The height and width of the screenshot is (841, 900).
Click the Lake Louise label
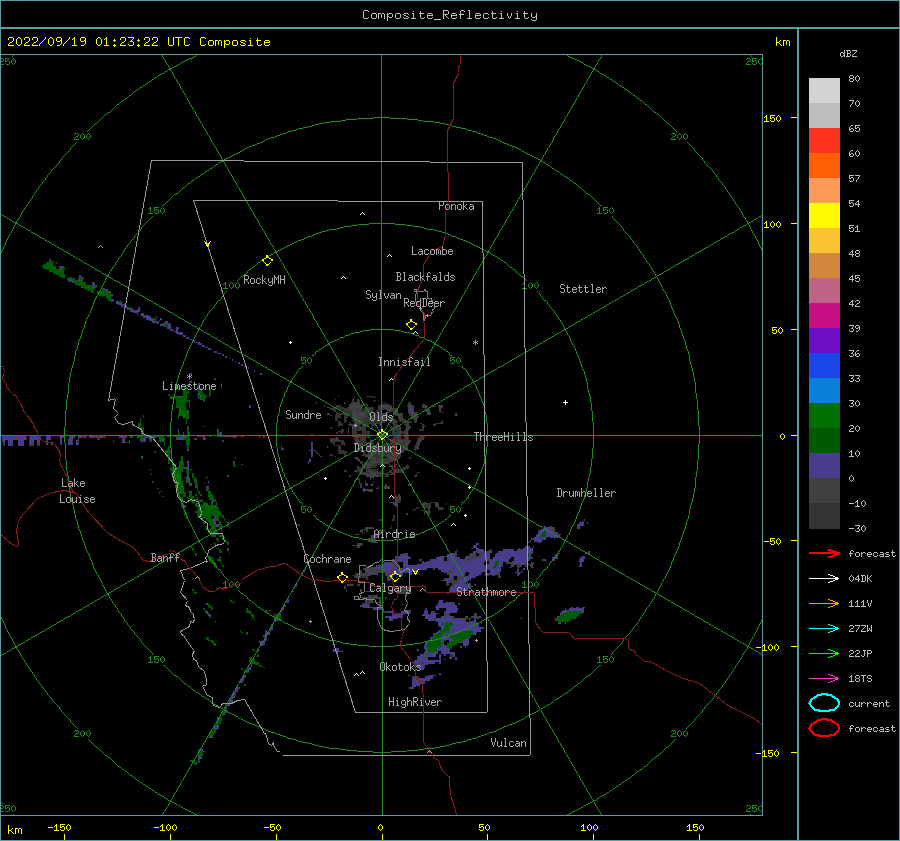[x=77, y=491]
